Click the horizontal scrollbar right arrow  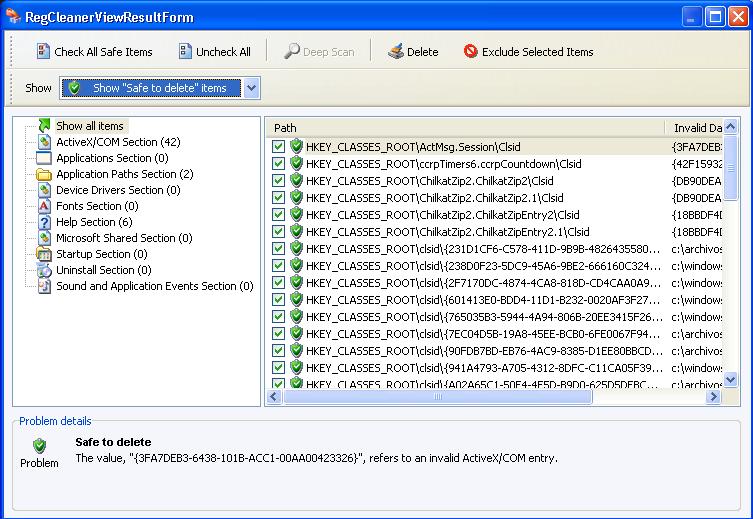(x=714, y=397)
